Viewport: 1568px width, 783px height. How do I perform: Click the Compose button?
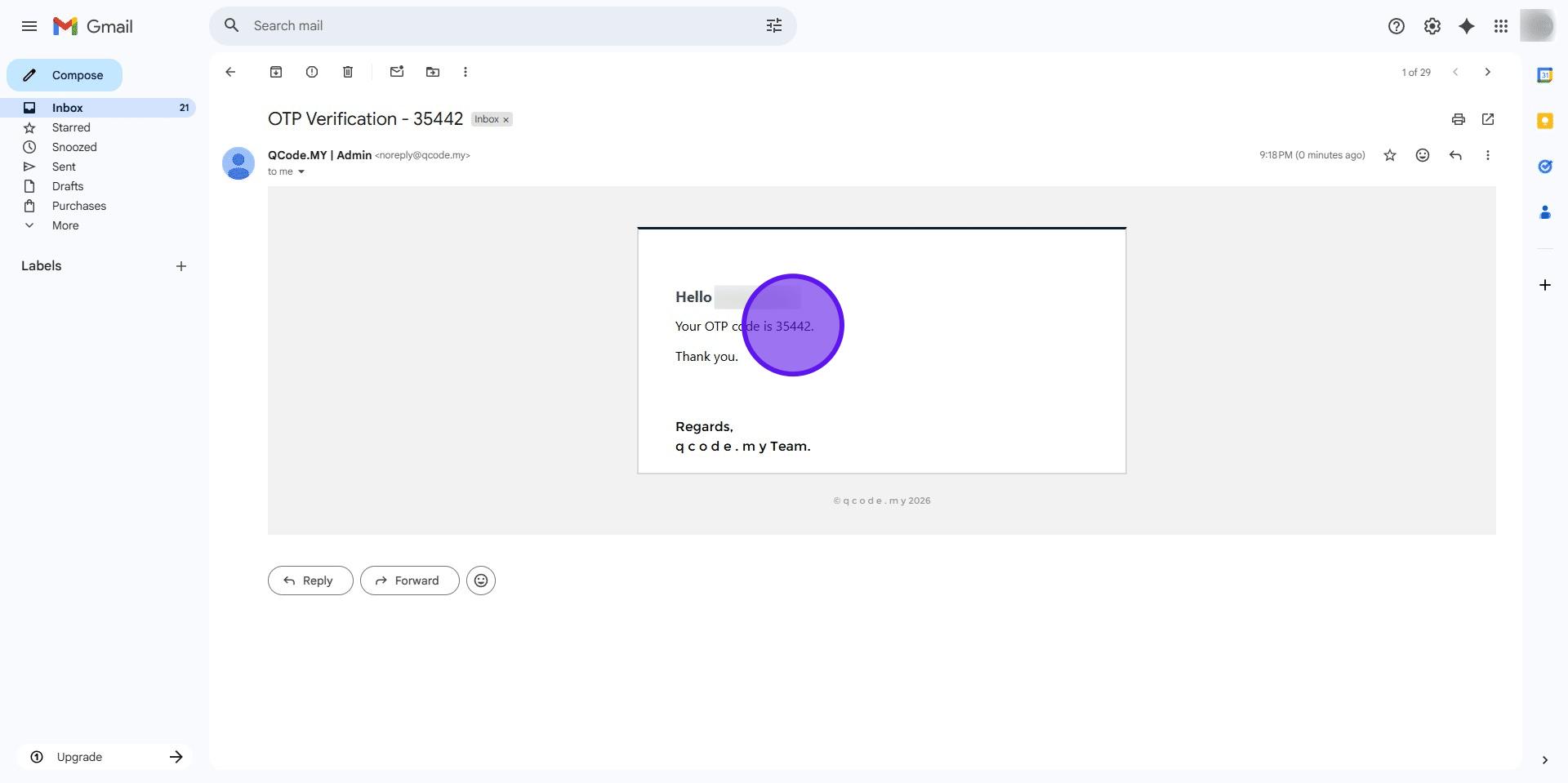click(65, 75)
